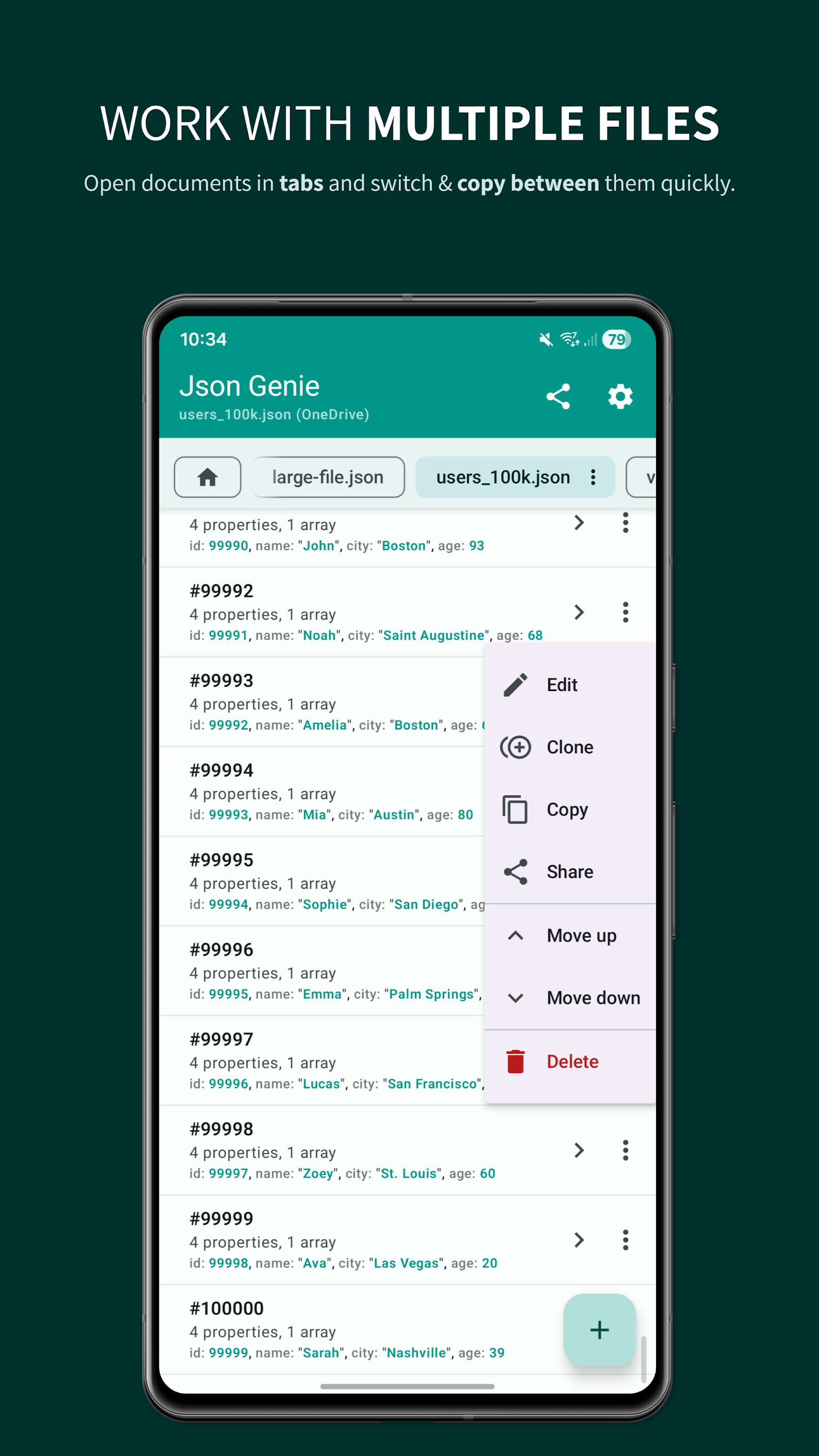The height and width of the screenshot is (1456, 819).
Task: Choose Share from the context menu
Action: (570, 872)
